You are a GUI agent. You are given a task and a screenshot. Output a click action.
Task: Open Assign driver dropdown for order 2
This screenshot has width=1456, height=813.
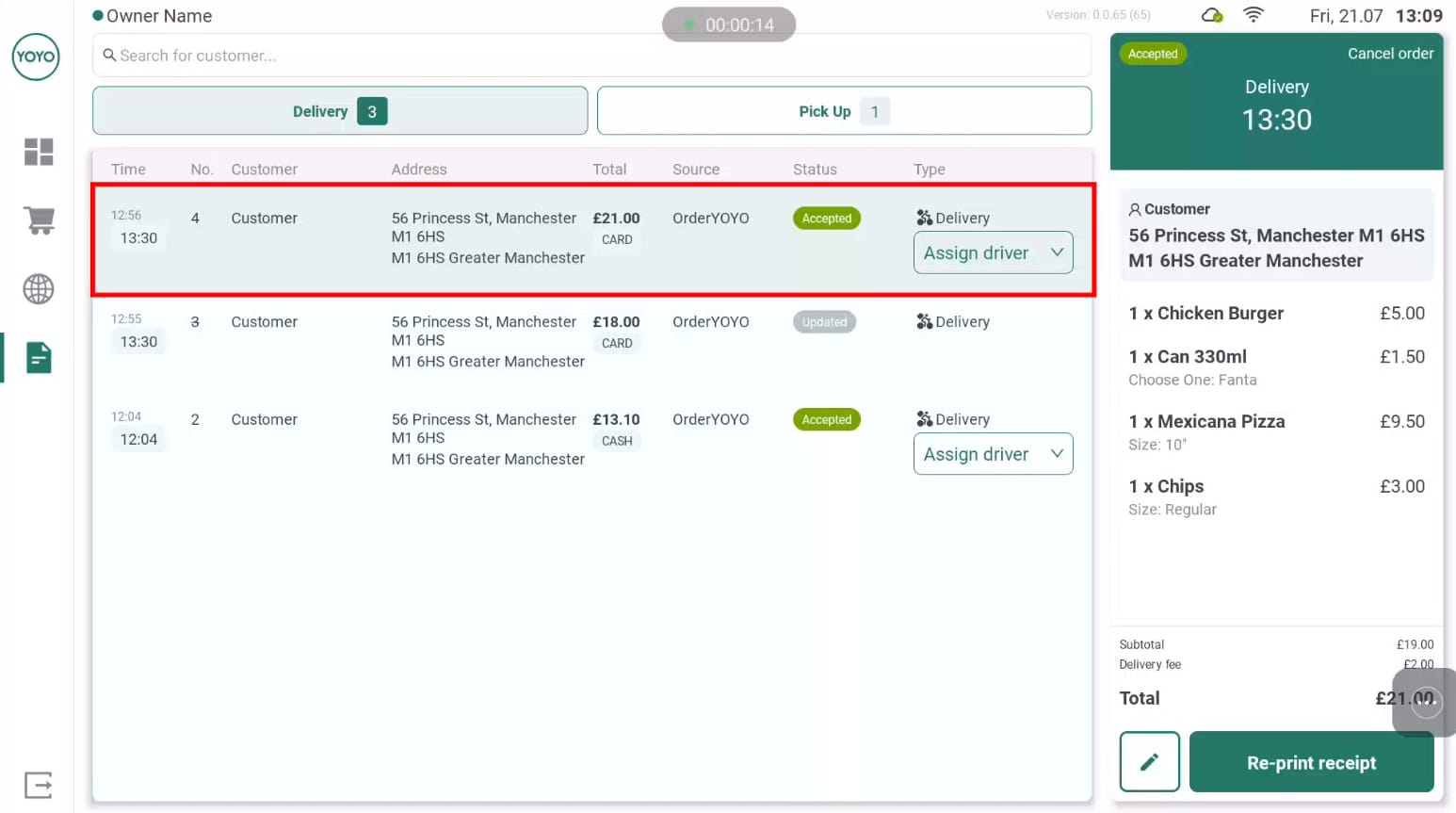993,453
